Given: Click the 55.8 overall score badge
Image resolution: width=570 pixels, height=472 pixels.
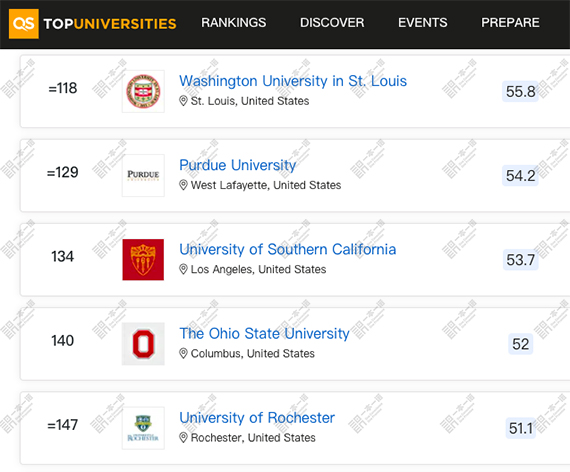Looking at the screenshot, I should pyautogui.click(x=520, y=91).
